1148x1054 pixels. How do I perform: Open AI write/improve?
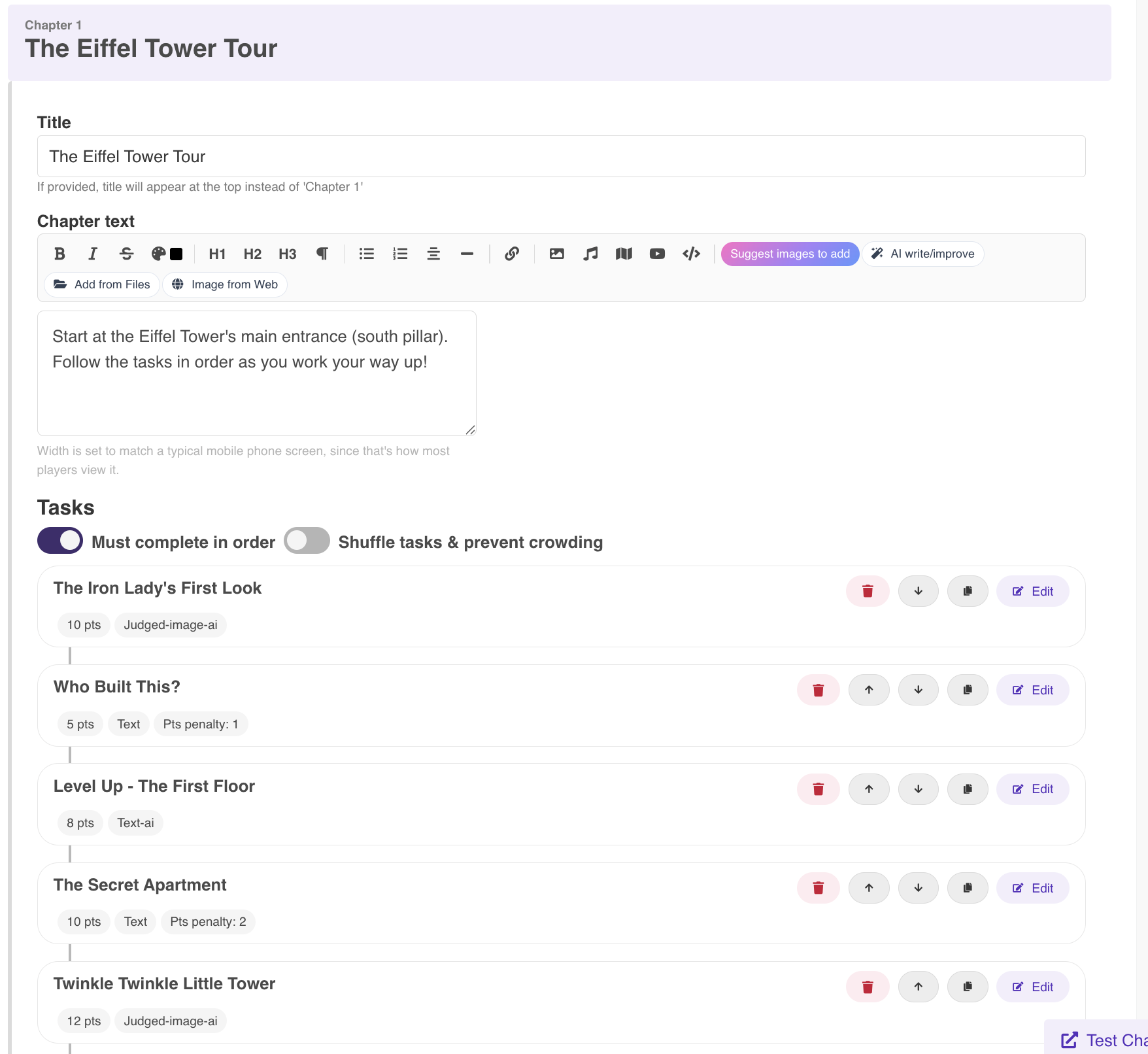click(x=923, y=254)
